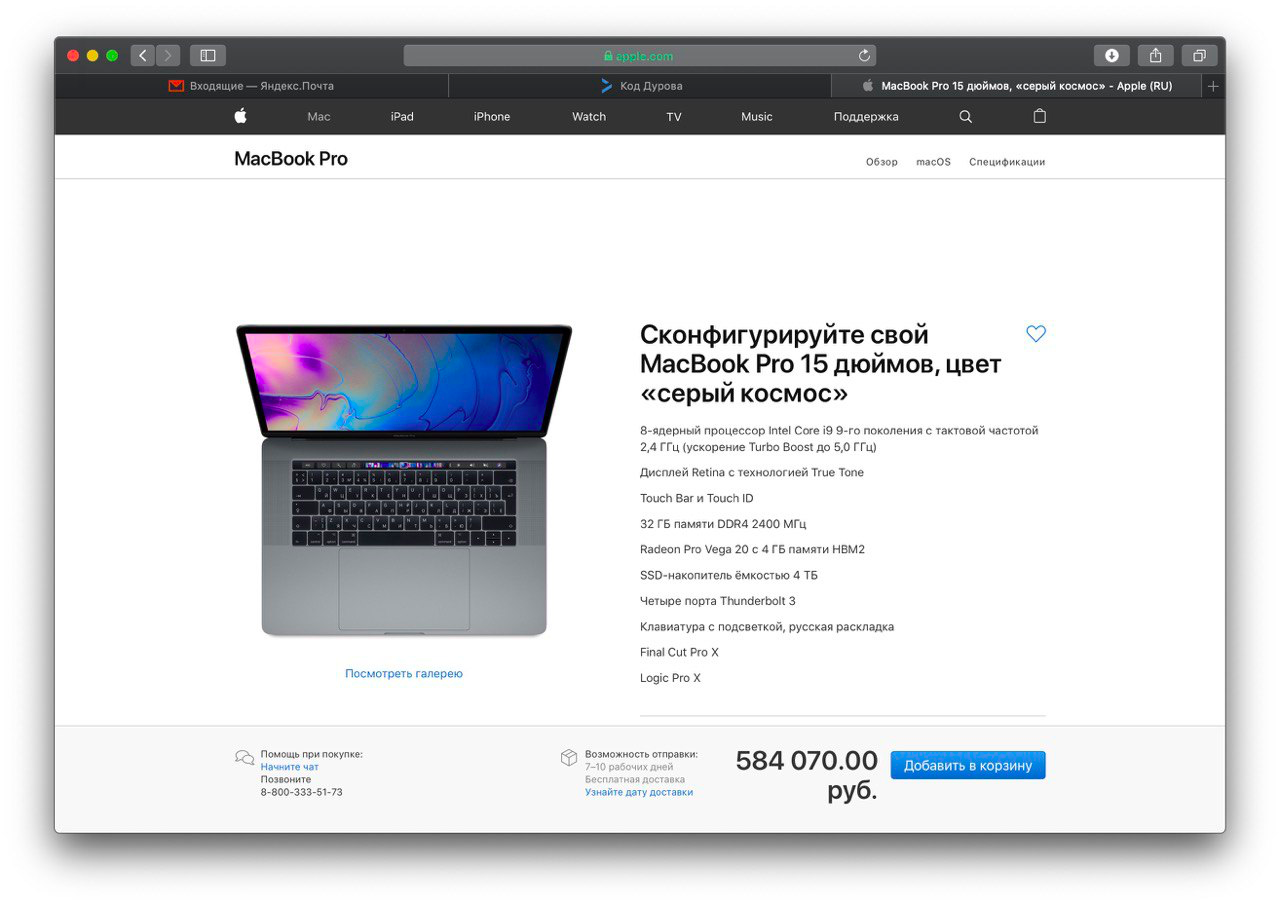Open the Safari downloads icon
Image resolution: width=1280 pixels, height=905 pixels.
(x=1111, y=56)
